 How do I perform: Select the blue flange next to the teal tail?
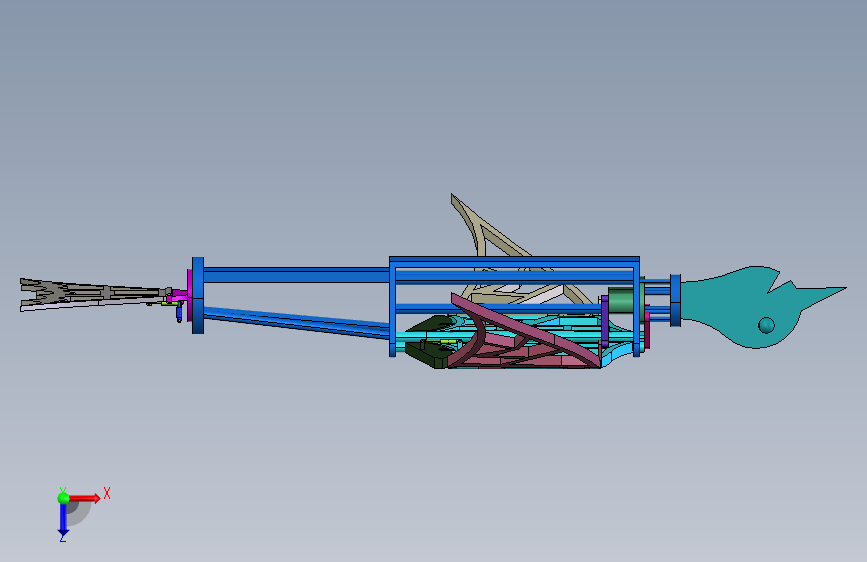(675, 300)
